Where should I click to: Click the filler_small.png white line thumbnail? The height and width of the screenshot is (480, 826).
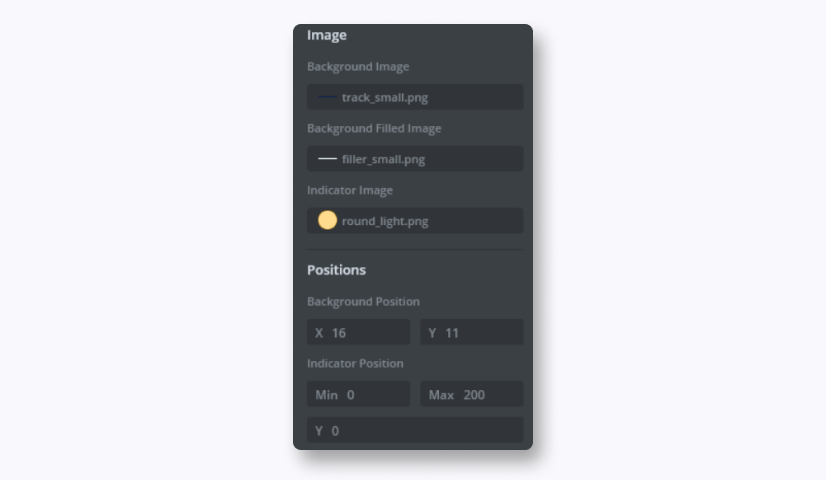pyautogui.click(x=327, y=159)
